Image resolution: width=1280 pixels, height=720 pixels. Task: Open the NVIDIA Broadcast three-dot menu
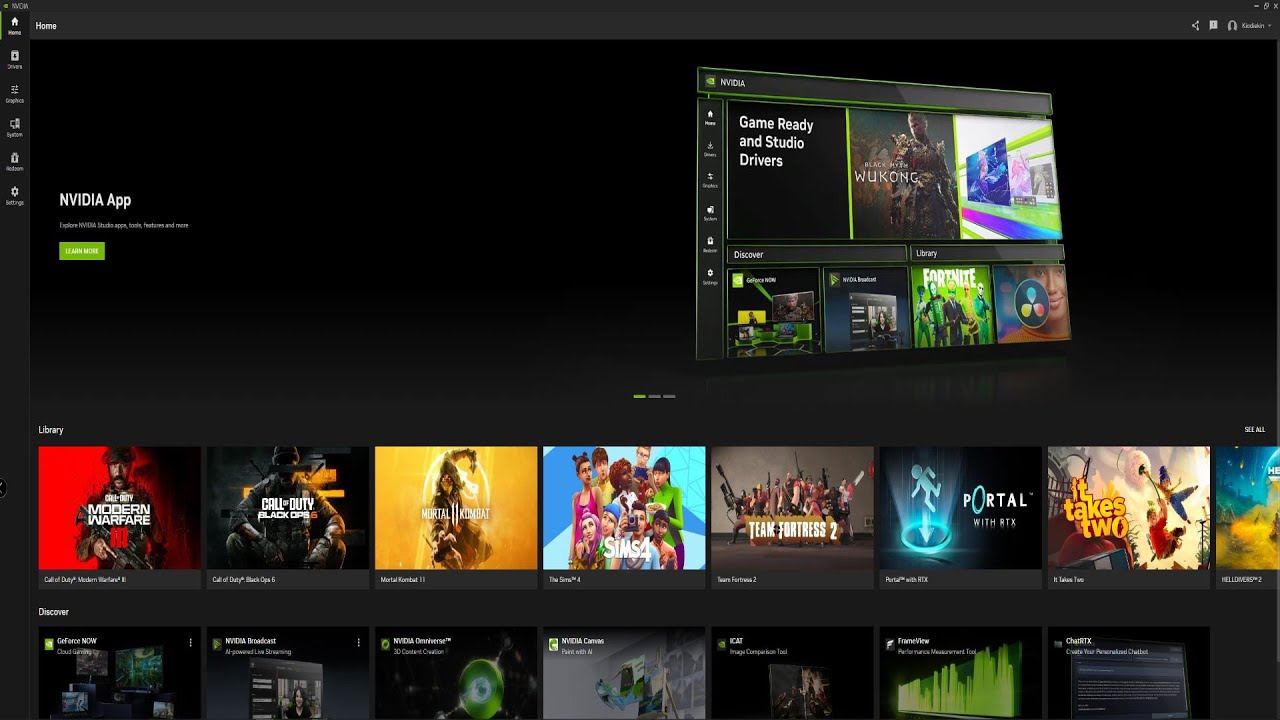tap(358, 643)
